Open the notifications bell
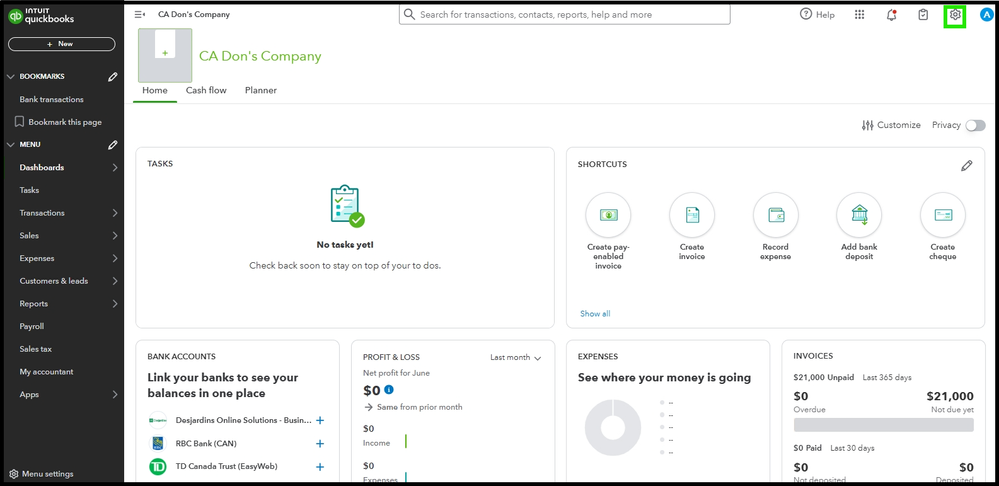999x486 pixels. [891, 15]
